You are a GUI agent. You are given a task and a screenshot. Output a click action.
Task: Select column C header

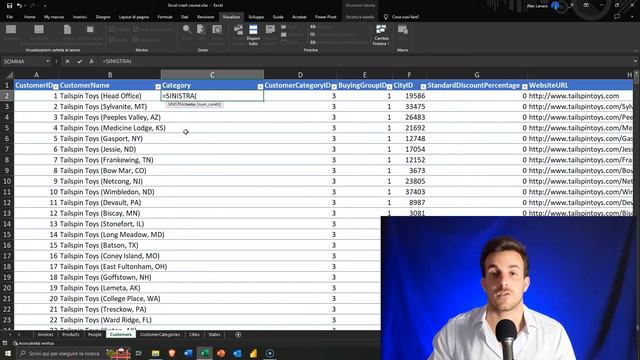click(212, 75)
